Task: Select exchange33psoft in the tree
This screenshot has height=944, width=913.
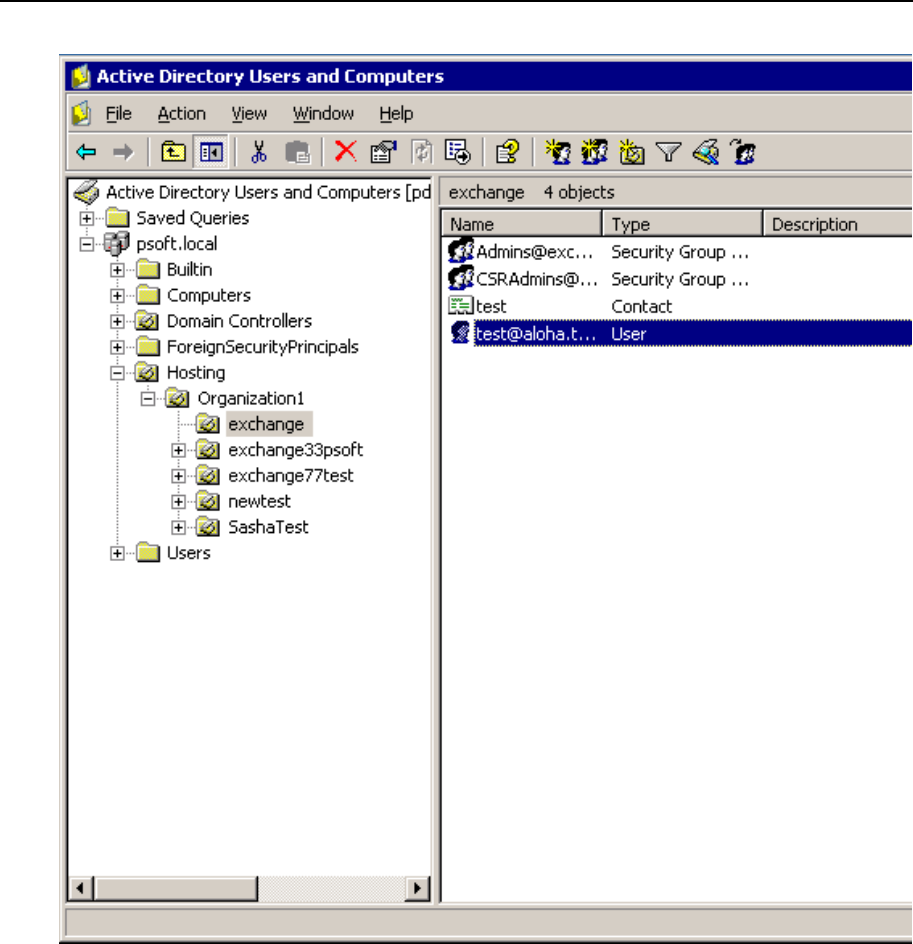Action: (296, 450)
